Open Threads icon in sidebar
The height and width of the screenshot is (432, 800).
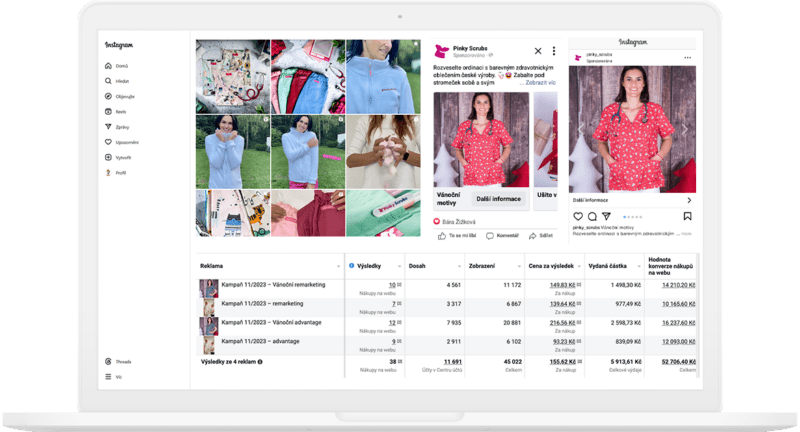pyautogui.click(x=107, y=361)
